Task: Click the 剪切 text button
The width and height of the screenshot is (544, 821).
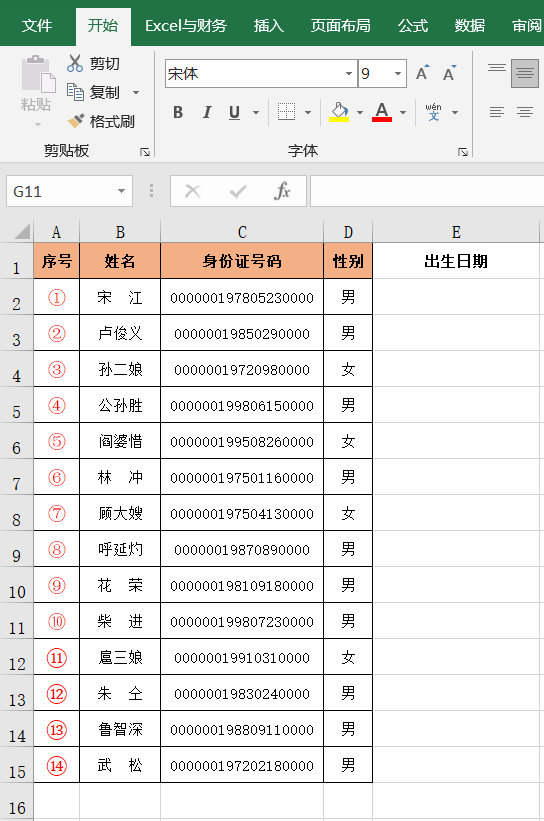Action: (105, 63)
